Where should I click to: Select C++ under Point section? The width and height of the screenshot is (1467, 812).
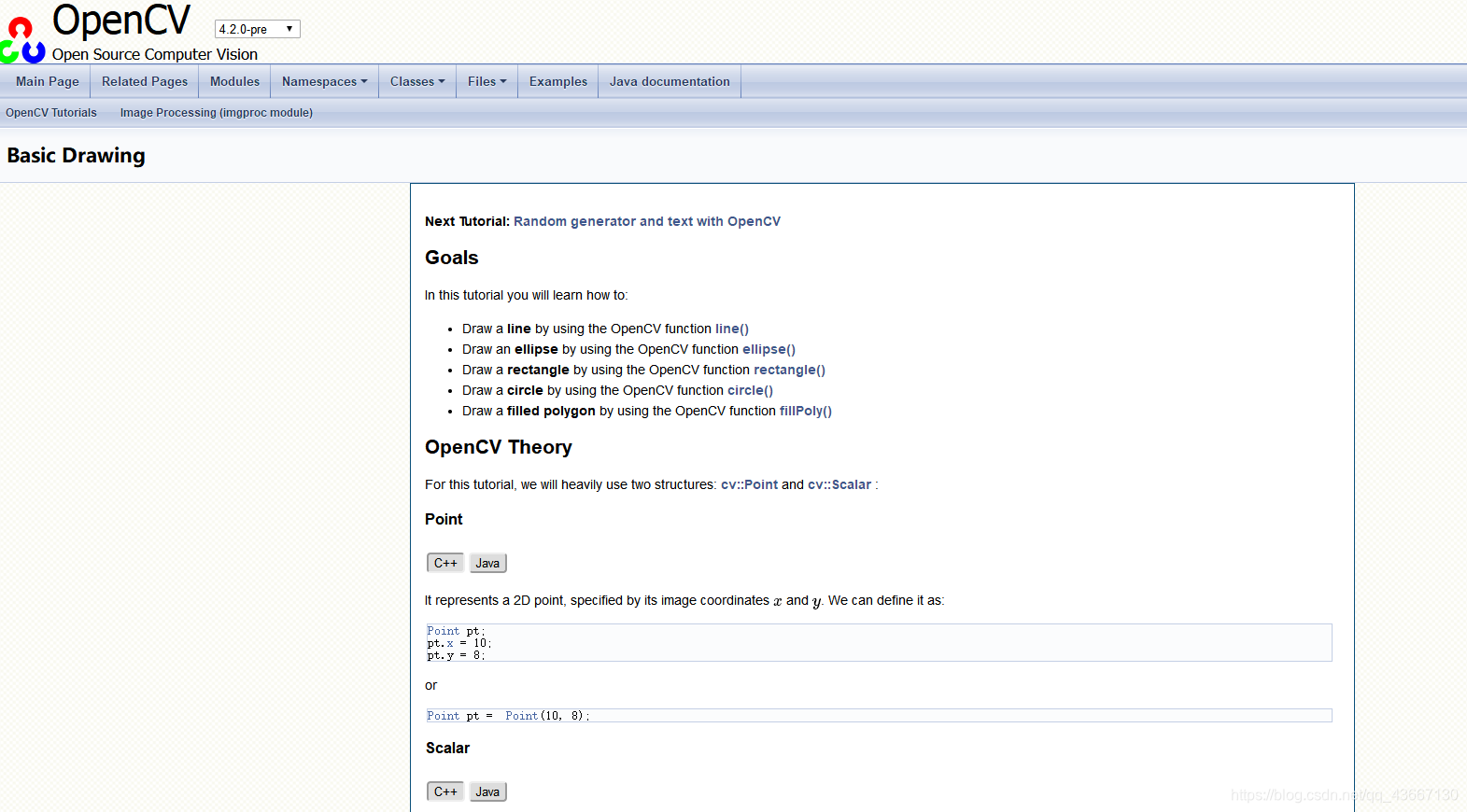[x=445, y=563]
